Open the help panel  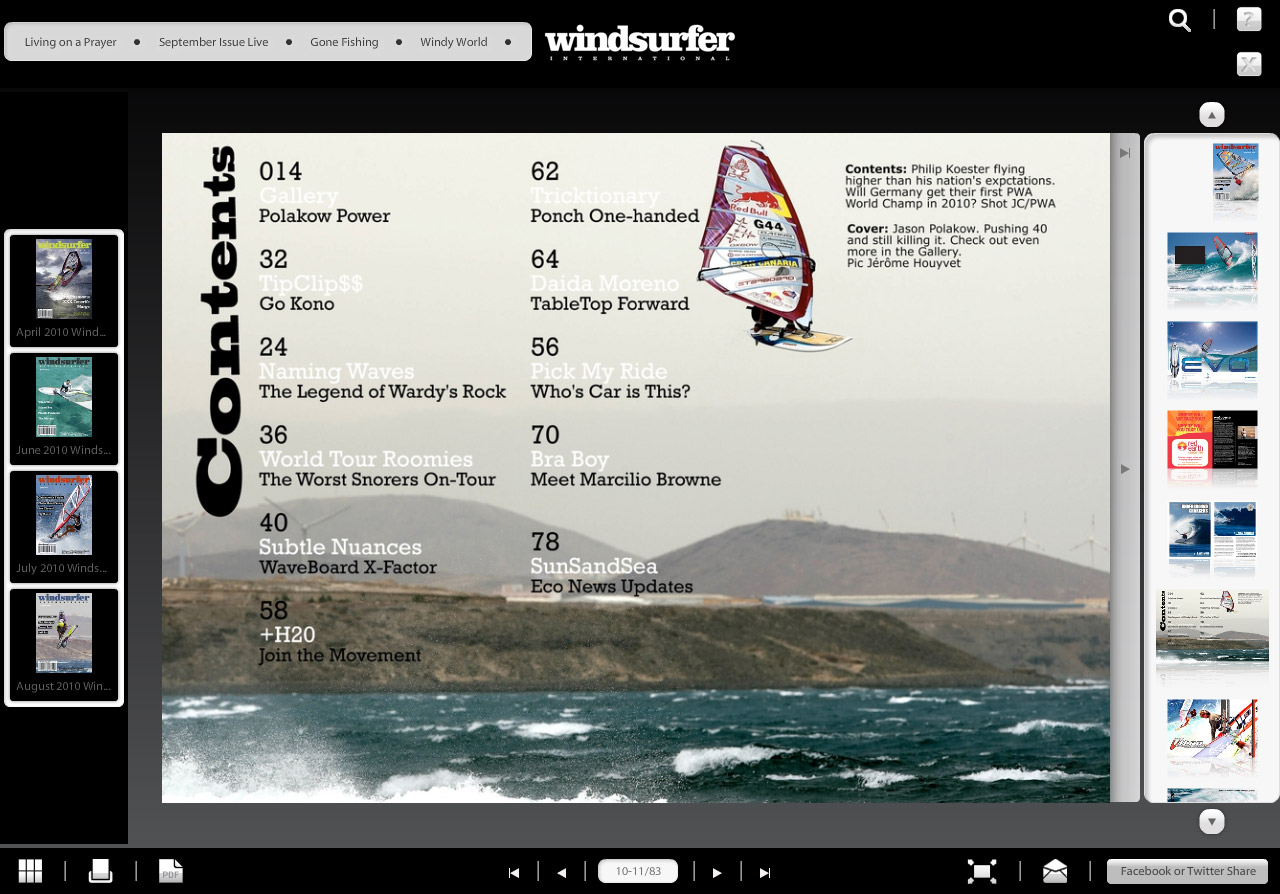click(1249, 19)
